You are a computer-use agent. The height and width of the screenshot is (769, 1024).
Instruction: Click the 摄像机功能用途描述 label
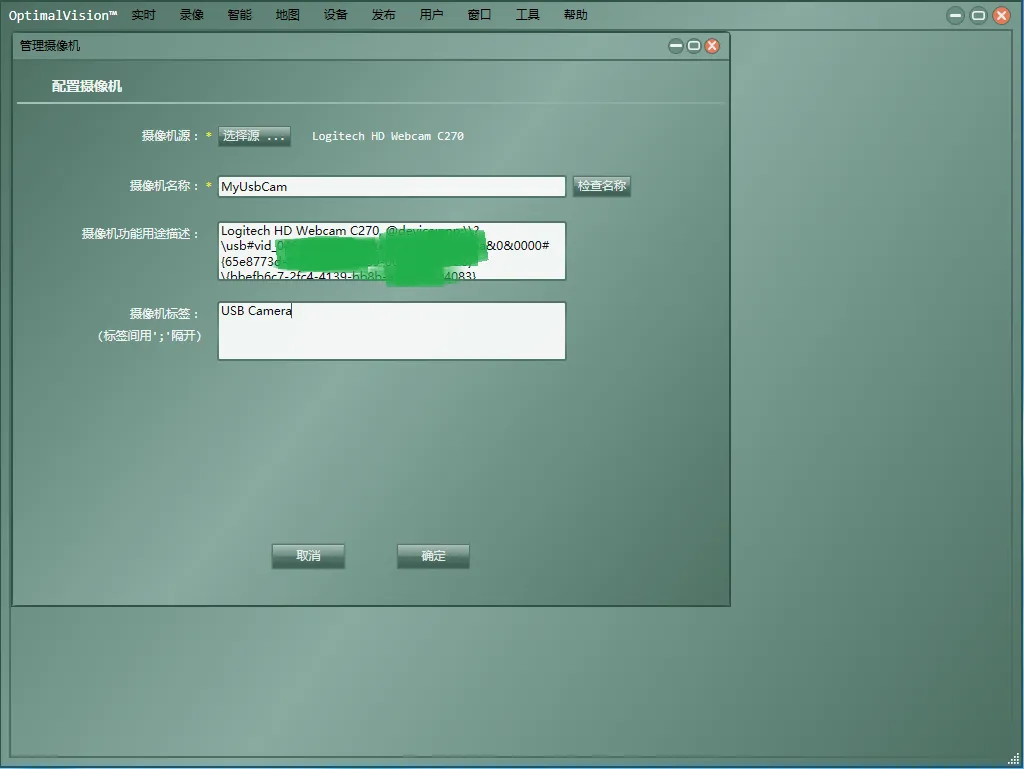point(140,234)
